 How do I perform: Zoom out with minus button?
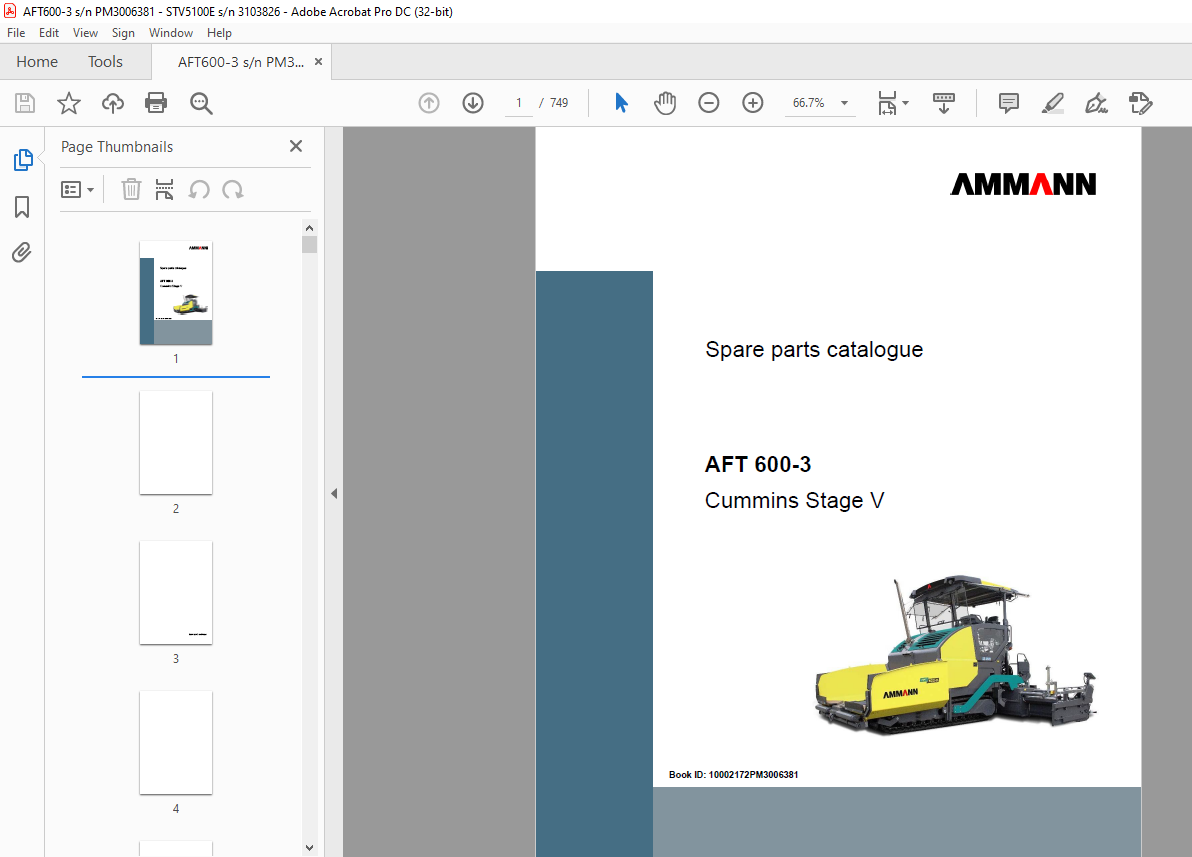(709, 103)
